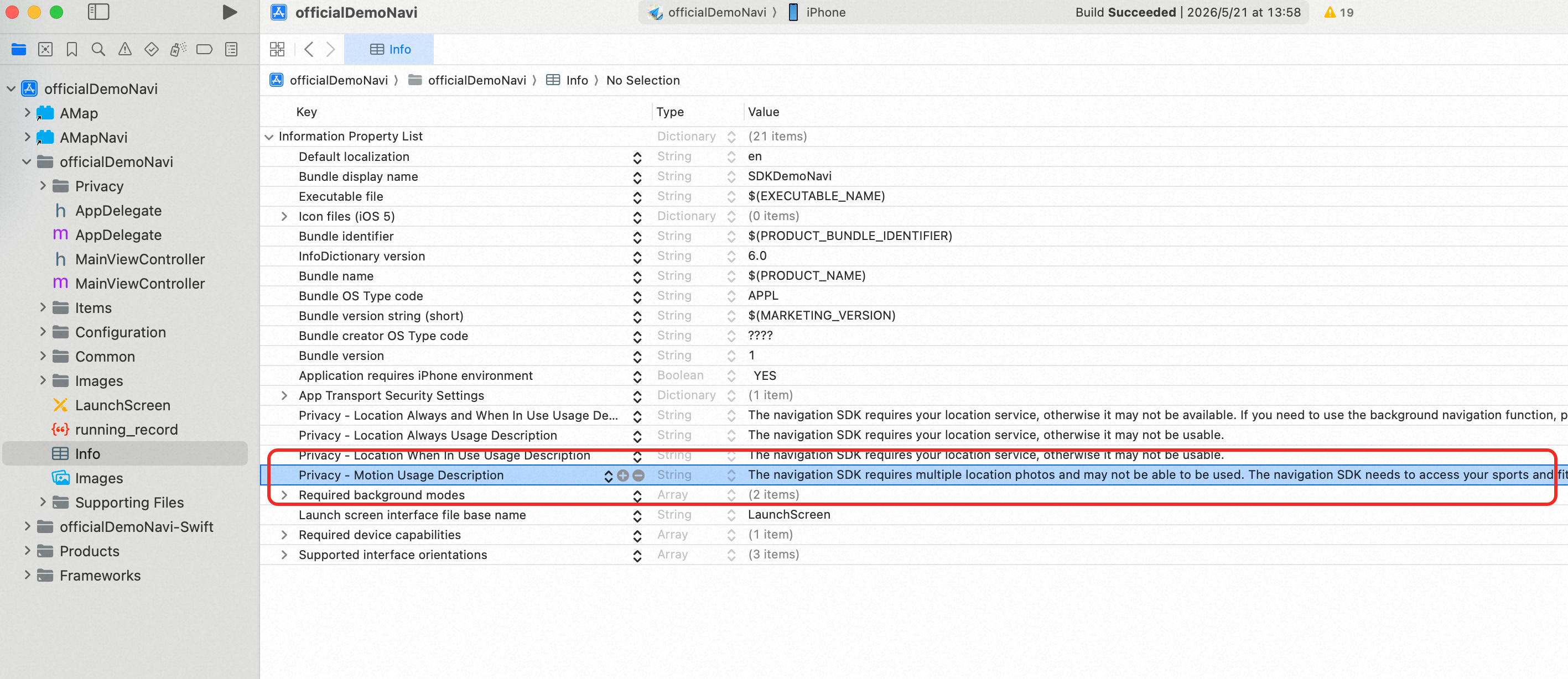
Task: Select MainViewController header file
Action: click(129, 259)
